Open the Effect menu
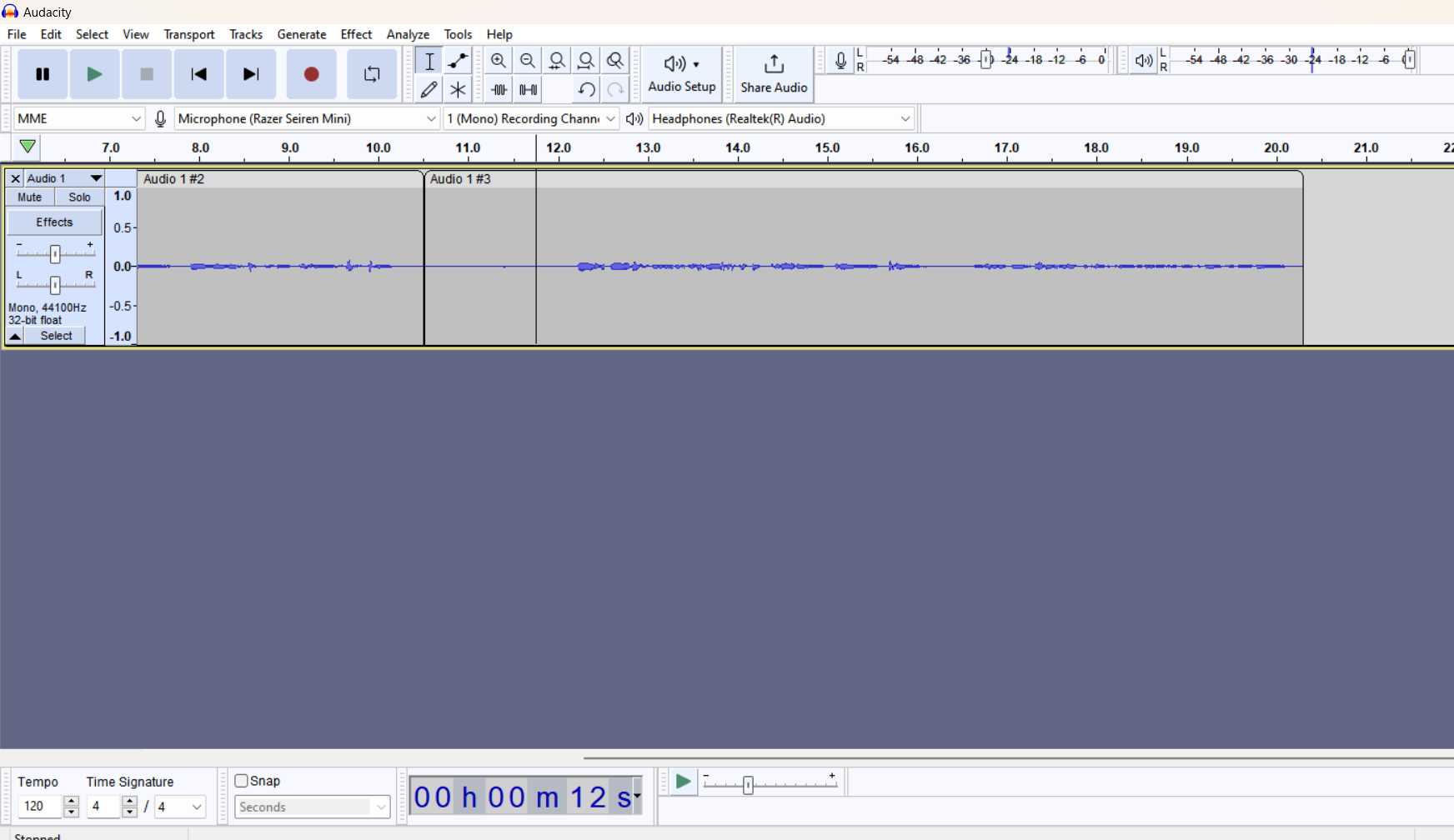 pos(356,34)
